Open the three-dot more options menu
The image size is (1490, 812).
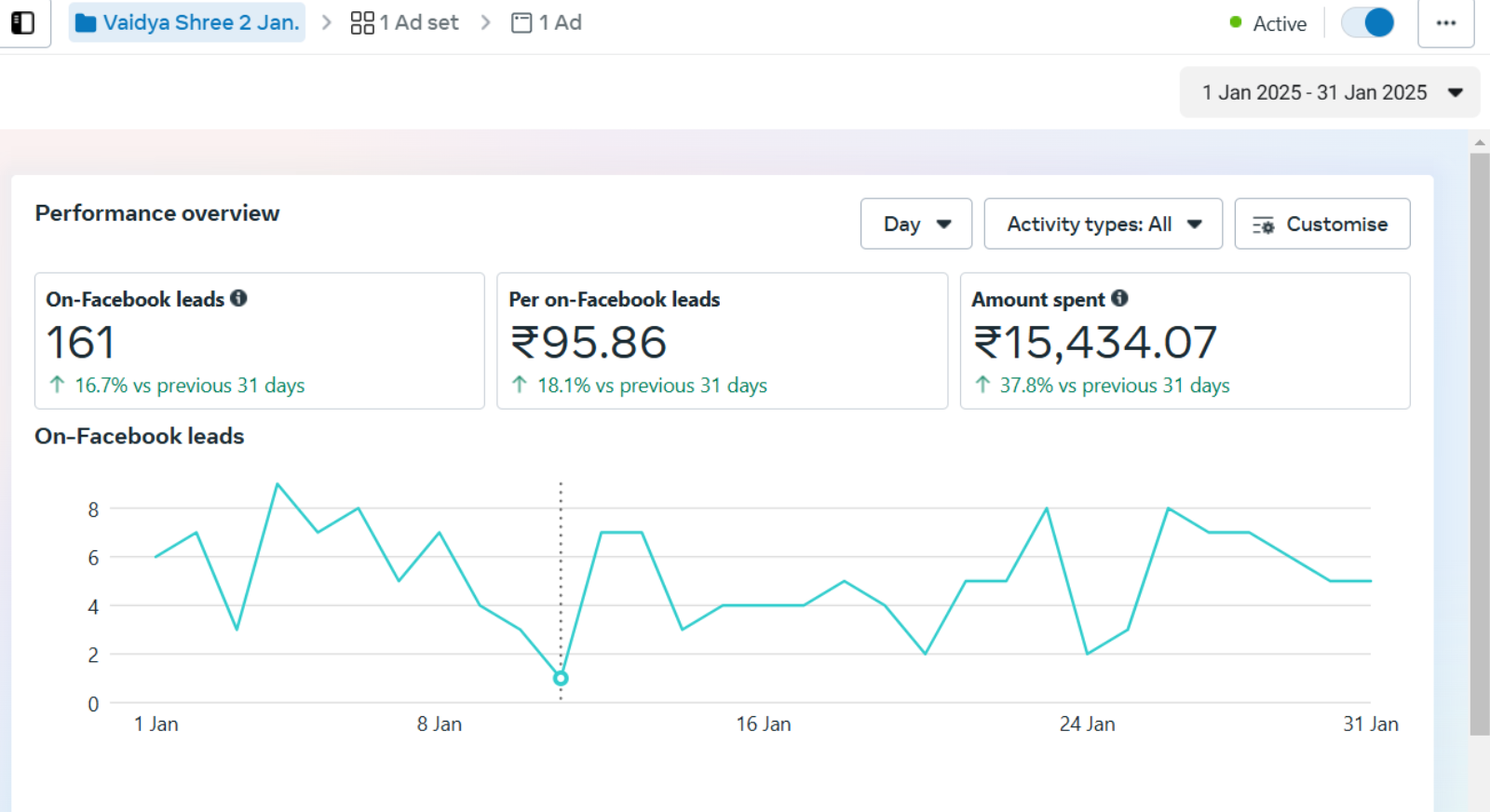pyautogui.click(x=1445, y=23)
